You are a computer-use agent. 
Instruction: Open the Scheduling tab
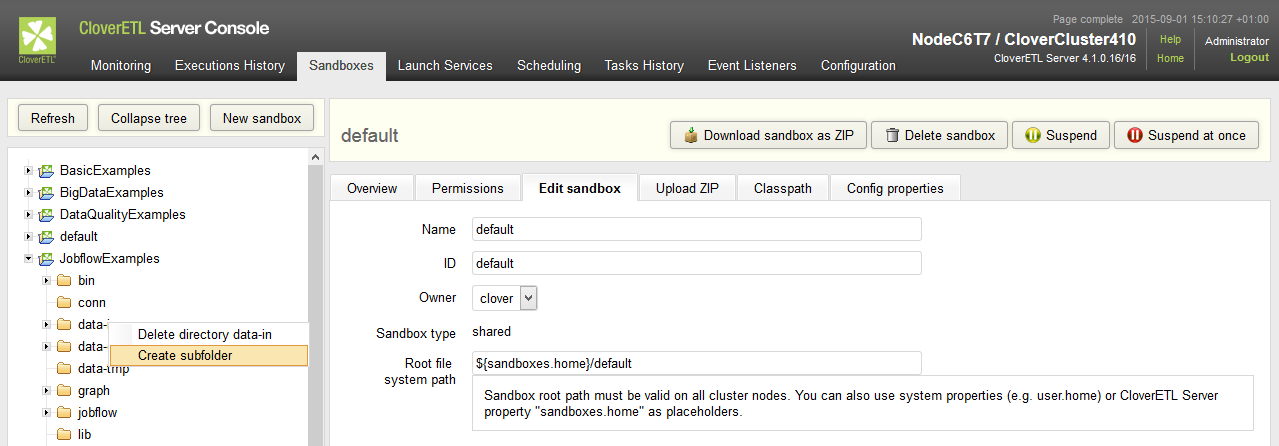548,66
